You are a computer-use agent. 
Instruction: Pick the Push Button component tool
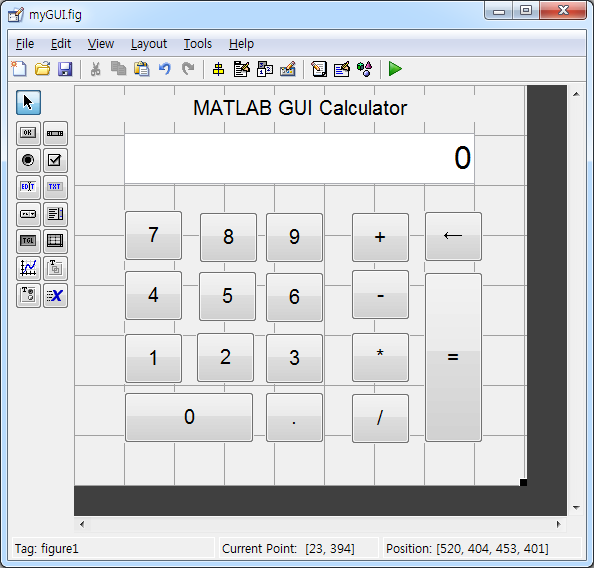[x=28, y=133]
